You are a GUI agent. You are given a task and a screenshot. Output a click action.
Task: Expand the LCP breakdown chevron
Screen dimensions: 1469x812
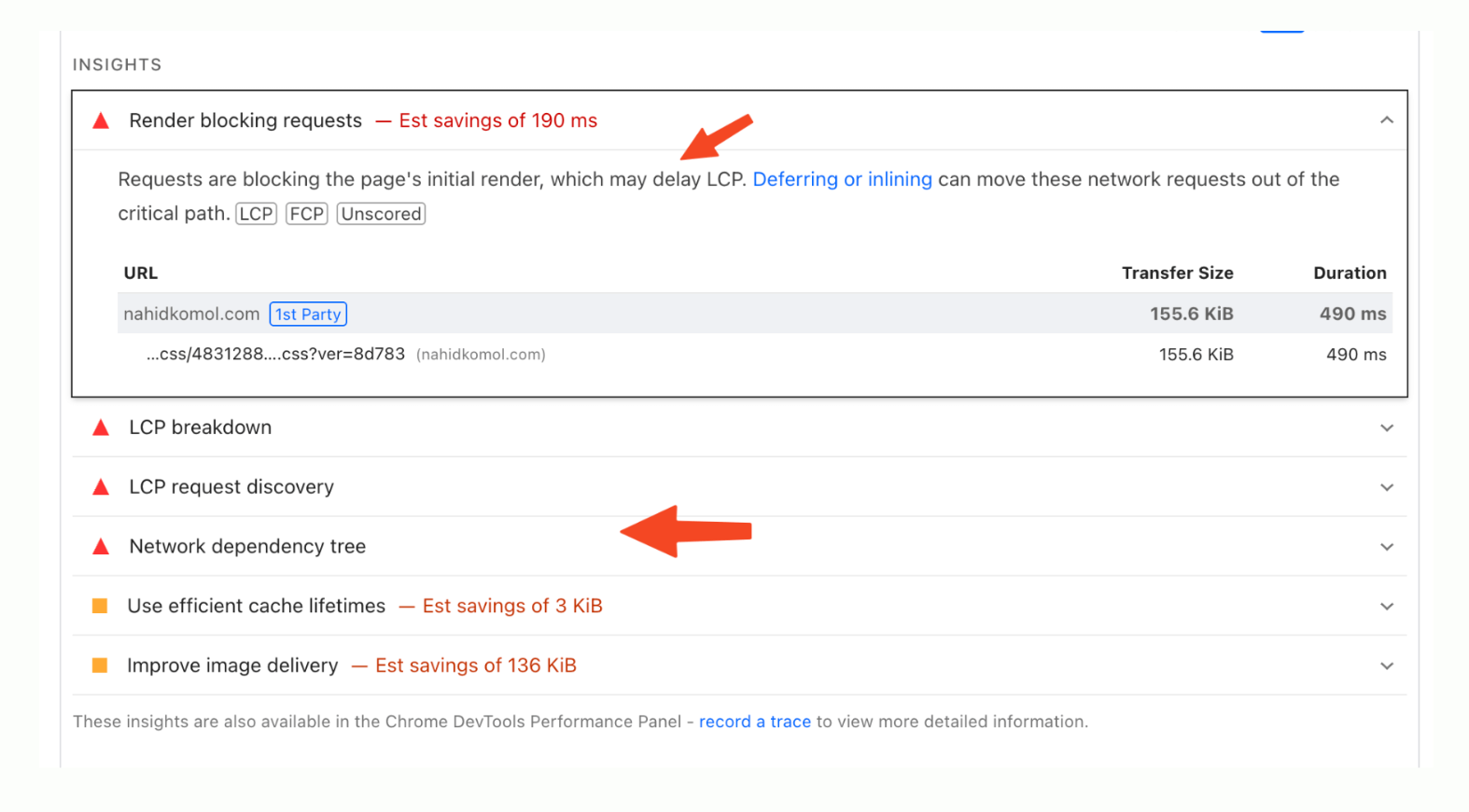pos(1387,427)
